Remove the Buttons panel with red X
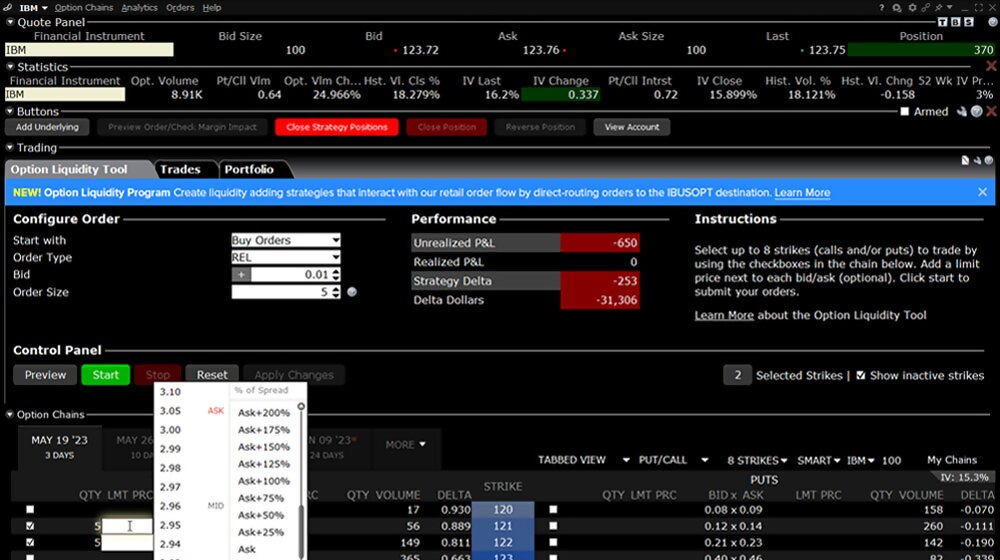This screenshot has width=1000, height=560. pos(991,112)
